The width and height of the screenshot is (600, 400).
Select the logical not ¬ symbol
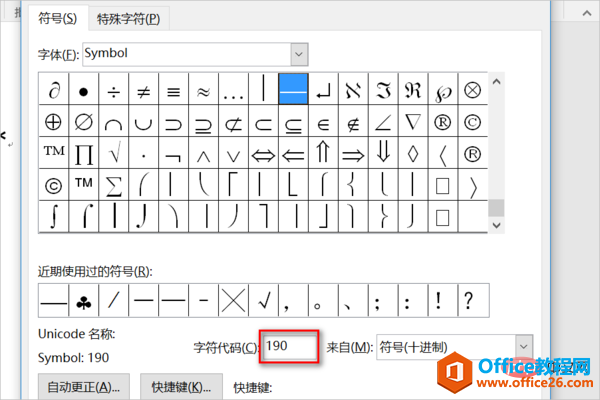pos(174,153)
